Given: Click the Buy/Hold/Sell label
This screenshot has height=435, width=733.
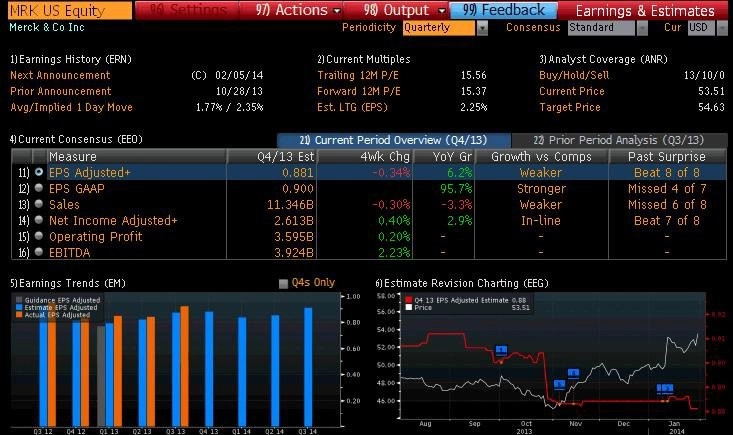Looking at the screenshot, I should tap(574, 75).
